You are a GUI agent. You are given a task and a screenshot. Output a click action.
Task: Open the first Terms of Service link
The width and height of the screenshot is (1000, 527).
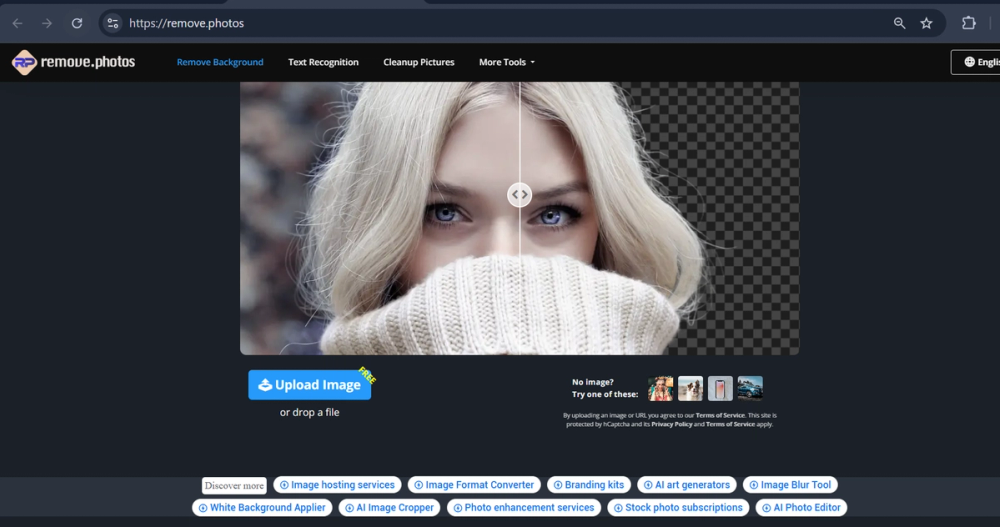click(x=720, y=415)
